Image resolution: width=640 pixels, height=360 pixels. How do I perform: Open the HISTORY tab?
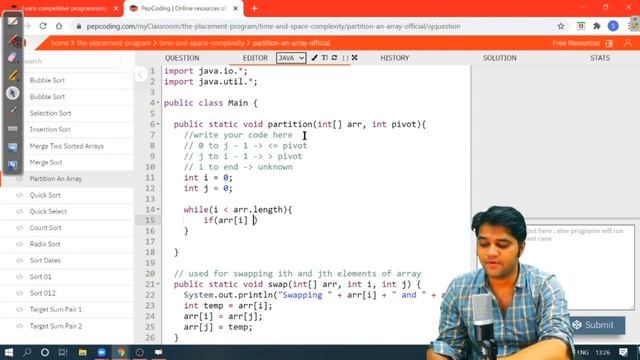tap(395, 58)
